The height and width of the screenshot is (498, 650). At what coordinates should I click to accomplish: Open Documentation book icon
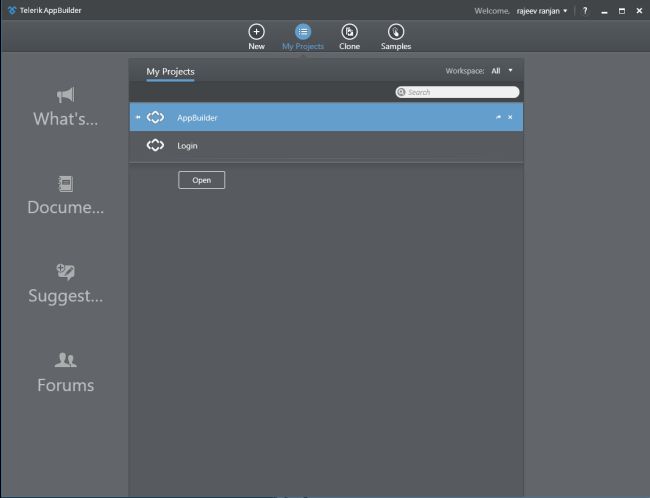tap(65, 184)
